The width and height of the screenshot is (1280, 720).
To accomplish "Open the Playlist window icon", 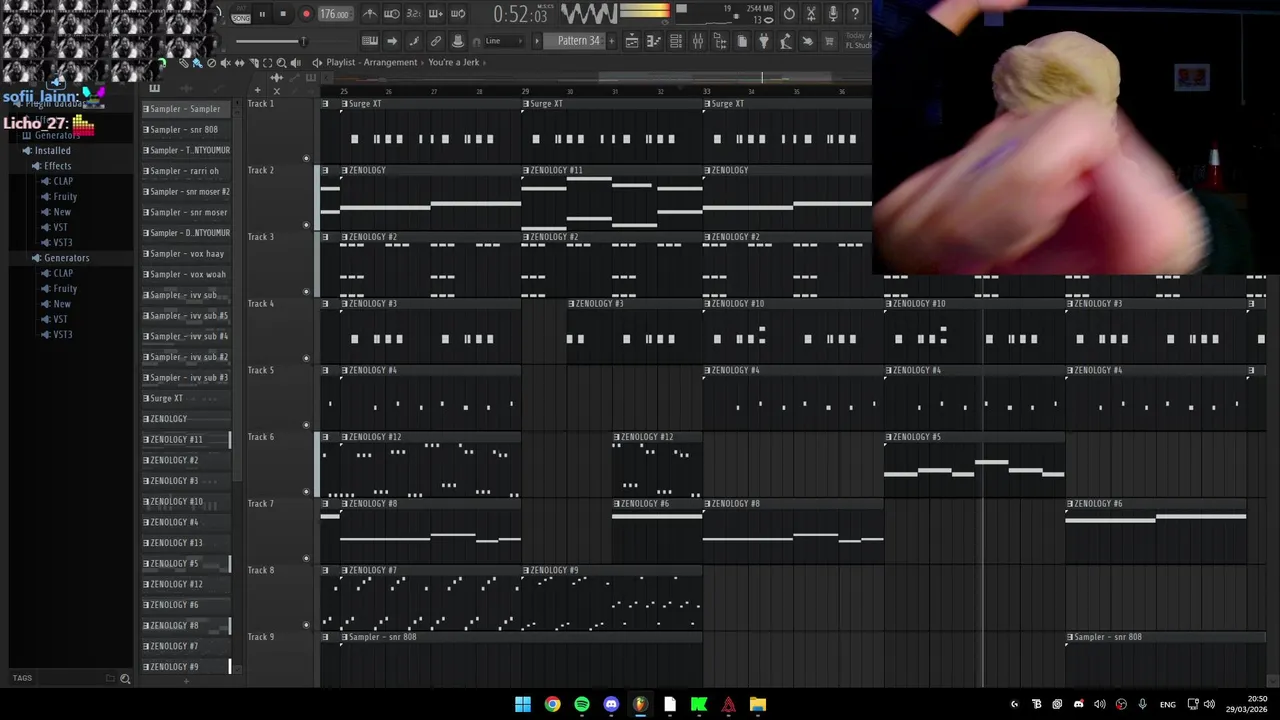I will 632,41.
